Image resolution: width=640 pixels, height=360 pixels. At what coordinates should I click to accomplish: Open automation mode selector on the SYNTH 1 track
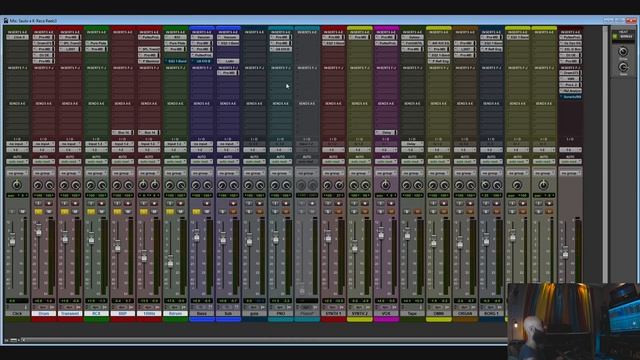tap(333, 162)
